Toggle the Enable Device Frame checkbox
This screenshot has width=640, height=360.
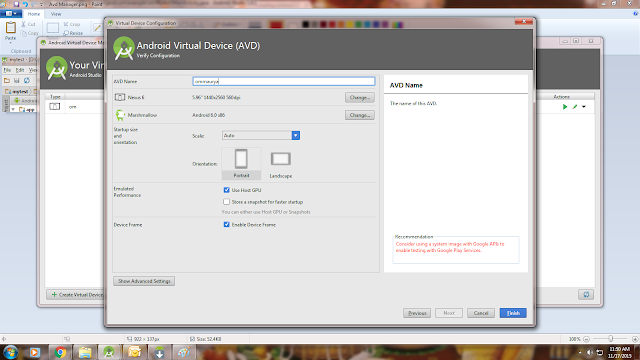[x=227, y=224]
